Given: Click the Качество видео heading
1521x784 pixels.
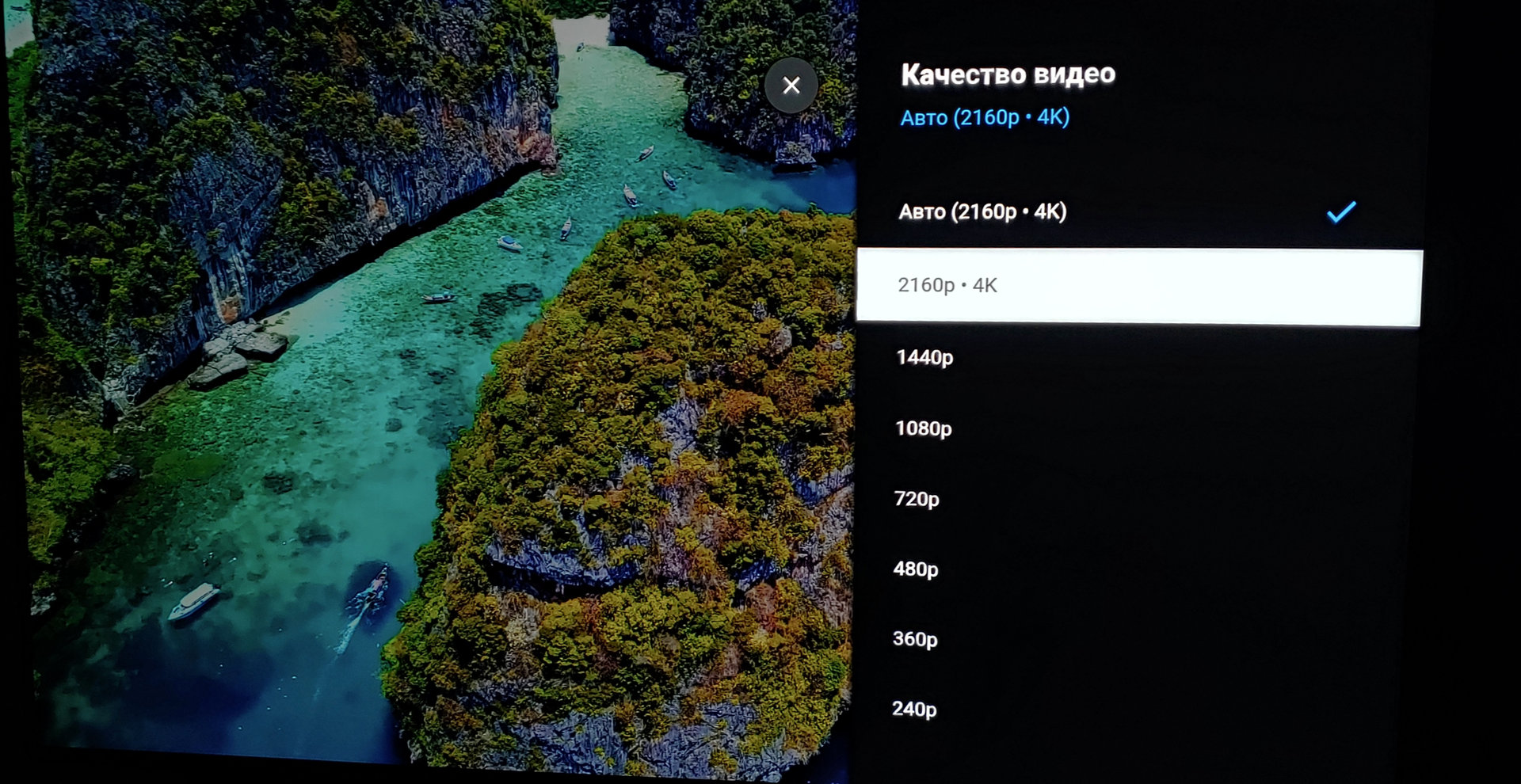Looking at the screenshot, I should point(1008,74).
